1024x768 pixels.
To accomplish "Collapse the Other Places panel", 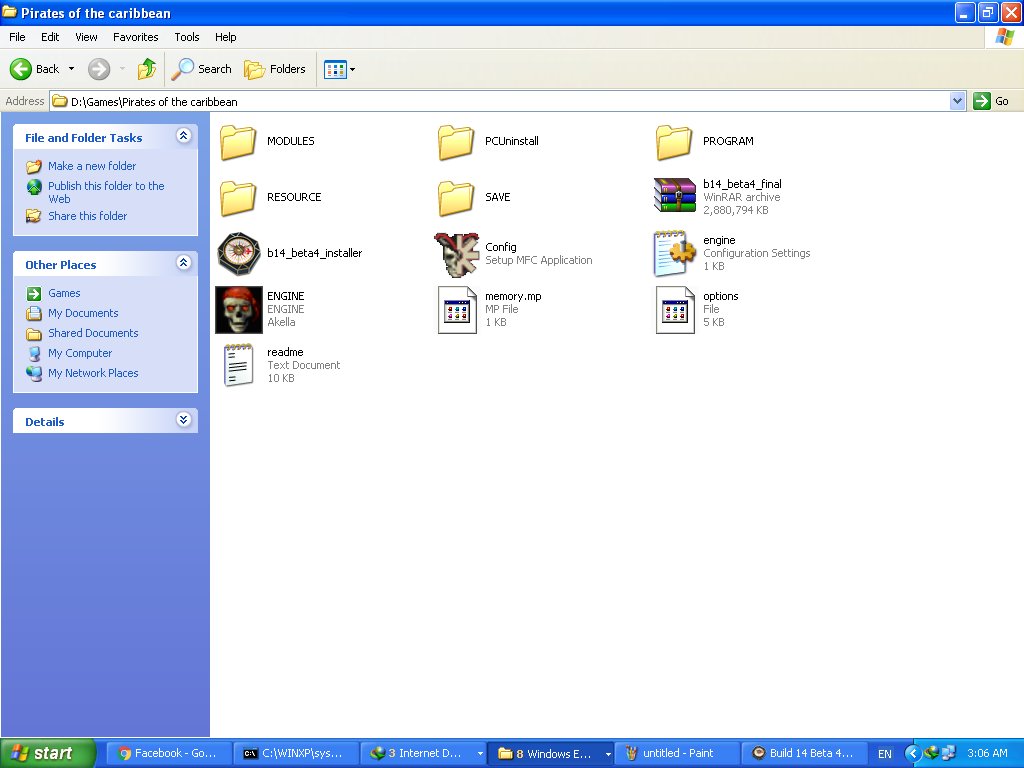I will (184, 263).
